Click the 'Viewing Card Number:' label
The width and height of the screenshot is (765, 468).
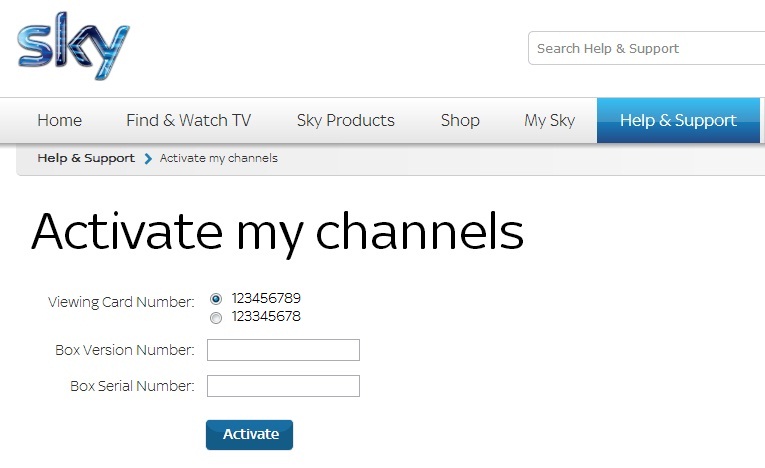[121, 303]
